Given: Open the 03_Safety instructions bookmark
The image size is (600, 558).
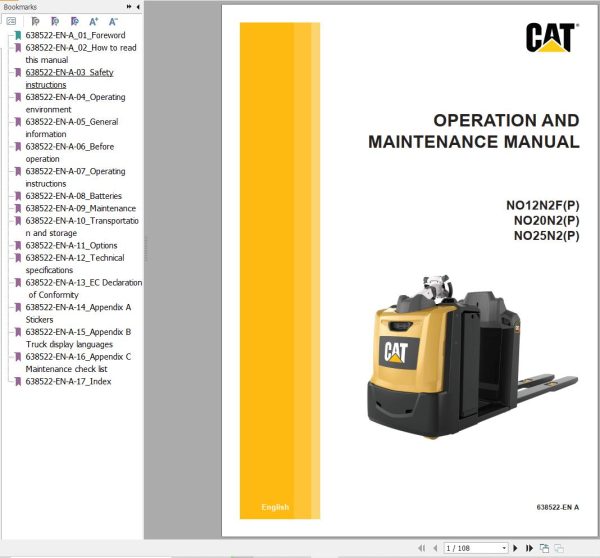Looking at the screenshot, I should pos(70,78).
